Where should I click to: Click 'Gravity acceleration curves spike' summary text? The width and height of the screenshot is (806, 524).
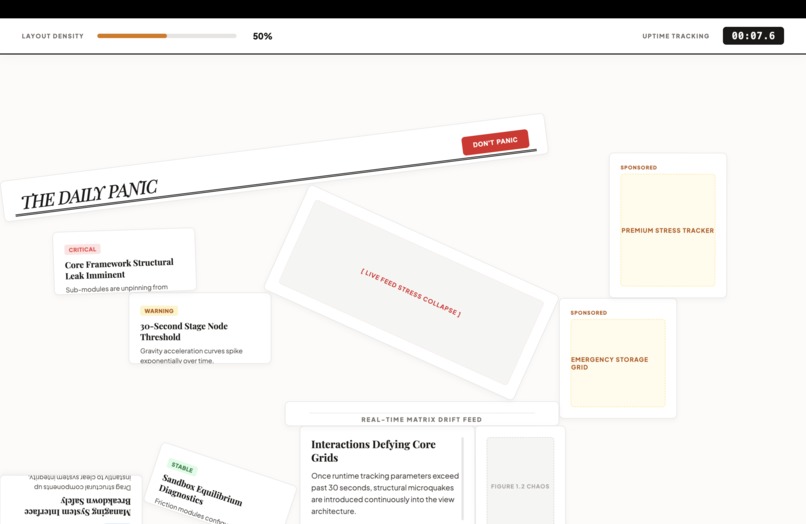[x=191, y=351]
